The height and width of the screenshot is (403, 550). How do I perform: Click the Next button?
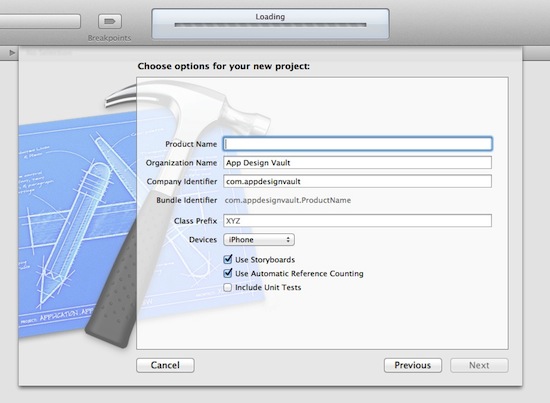pos(479,365)
